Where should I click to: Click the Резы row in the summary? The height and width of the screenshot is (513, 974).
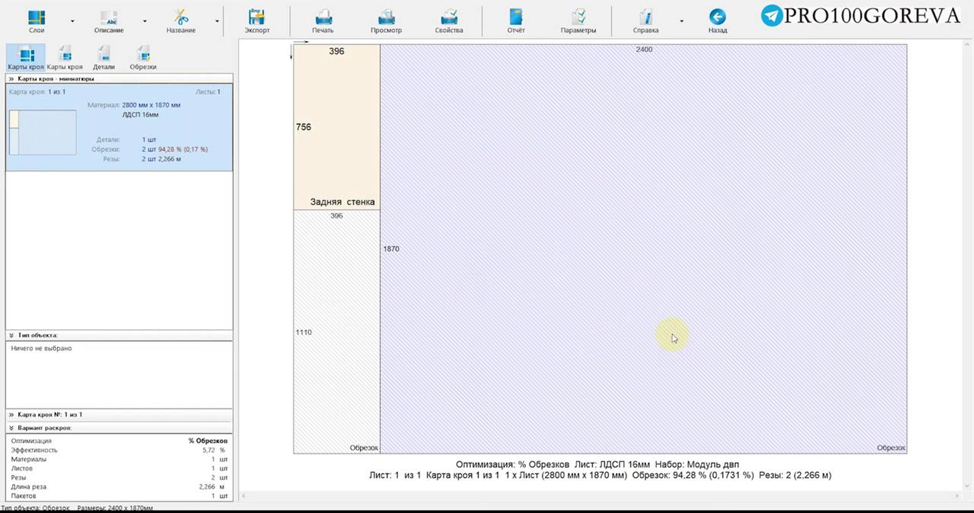click(x=119, y=478)
